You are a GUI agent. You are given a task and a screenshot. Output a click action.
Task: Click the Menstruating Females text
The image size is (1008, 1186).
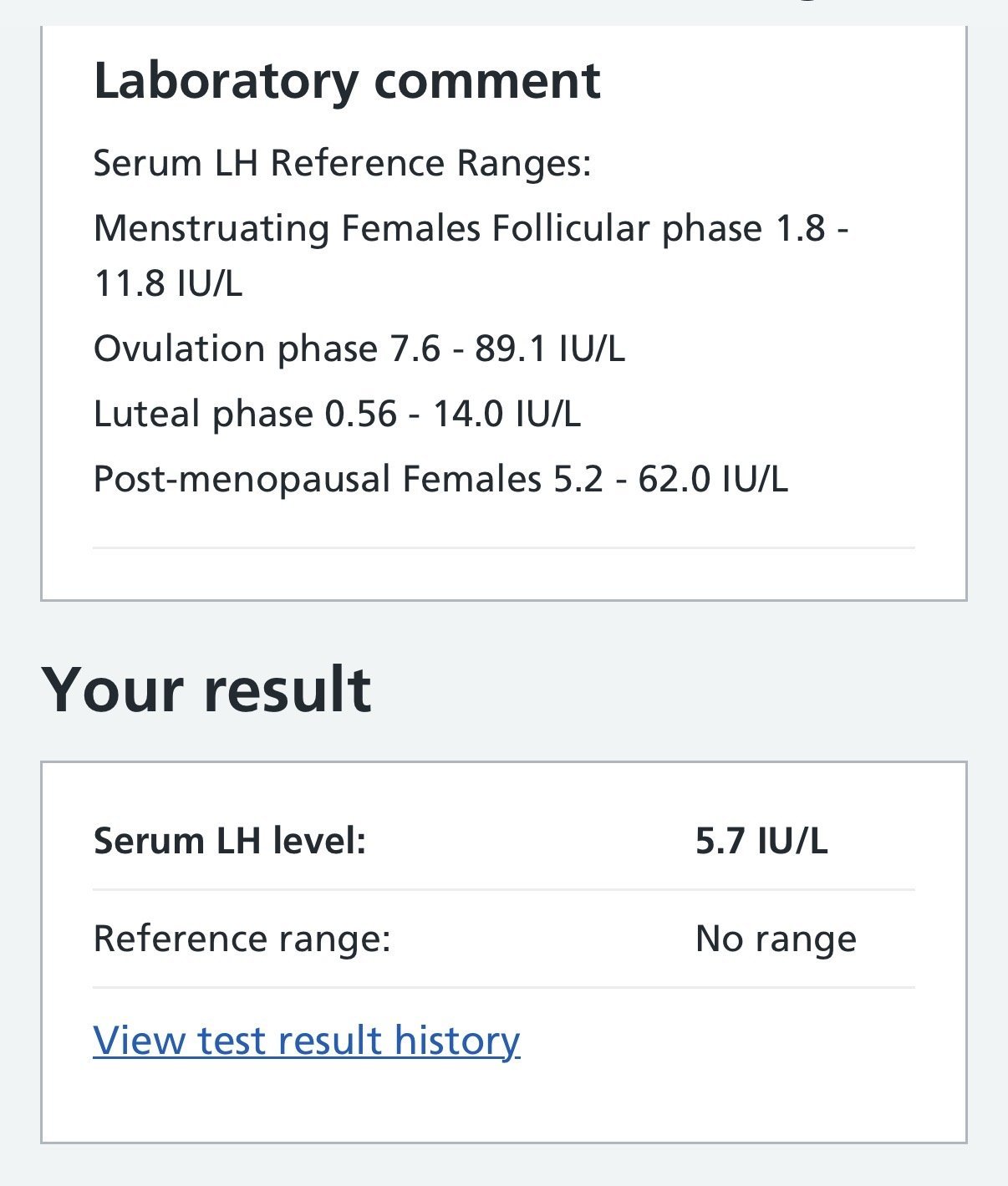pyautogui.click(x=288, y=228)
